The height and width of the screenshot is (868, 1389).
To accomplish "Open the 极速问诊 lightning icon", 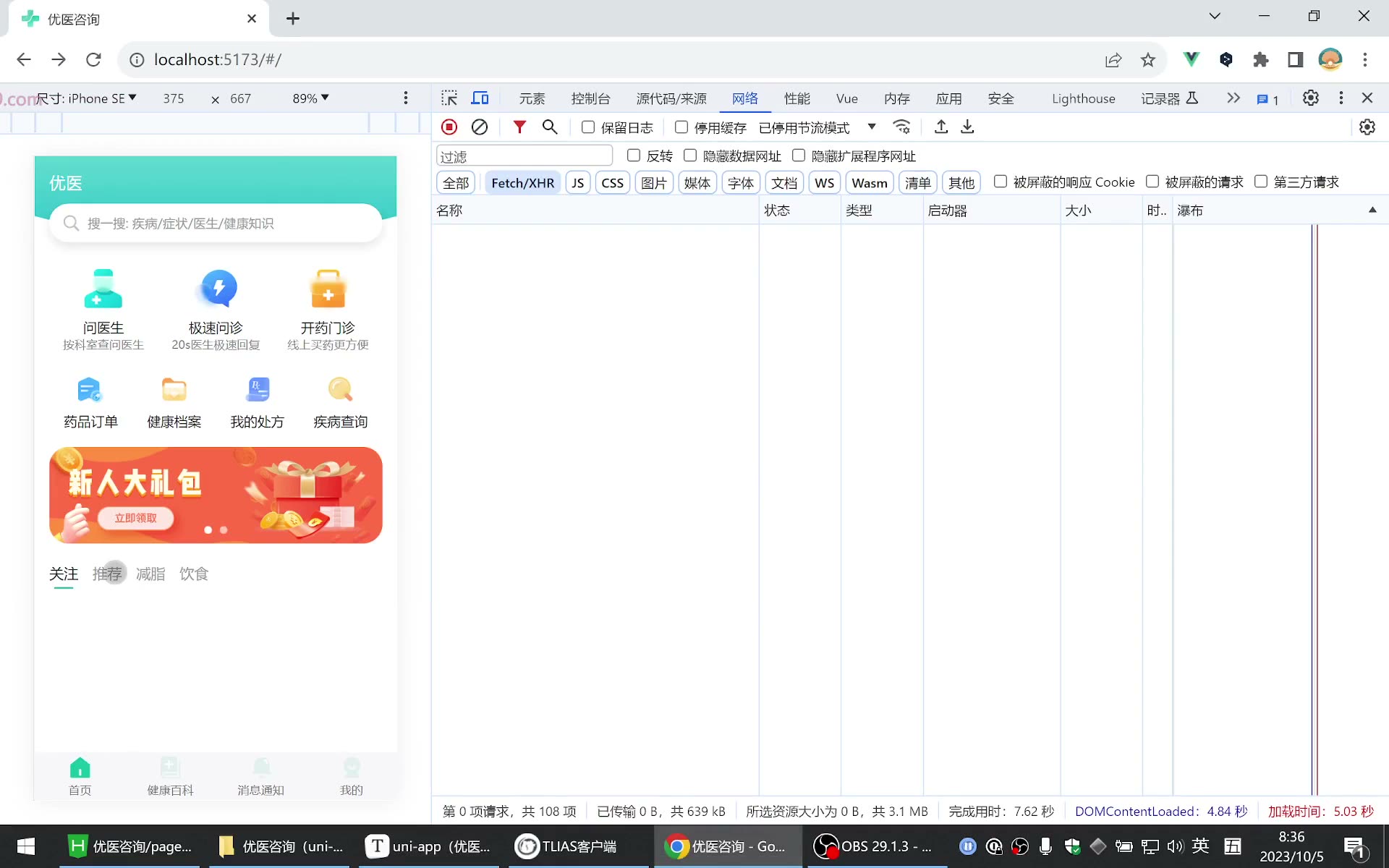I will [x=216, y=289].
